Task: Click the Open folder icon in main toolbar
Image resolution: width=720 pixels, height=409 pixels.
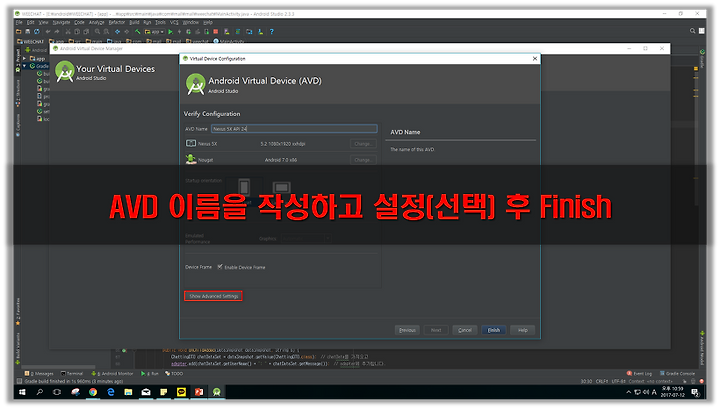Action: [x=19, y=32]
